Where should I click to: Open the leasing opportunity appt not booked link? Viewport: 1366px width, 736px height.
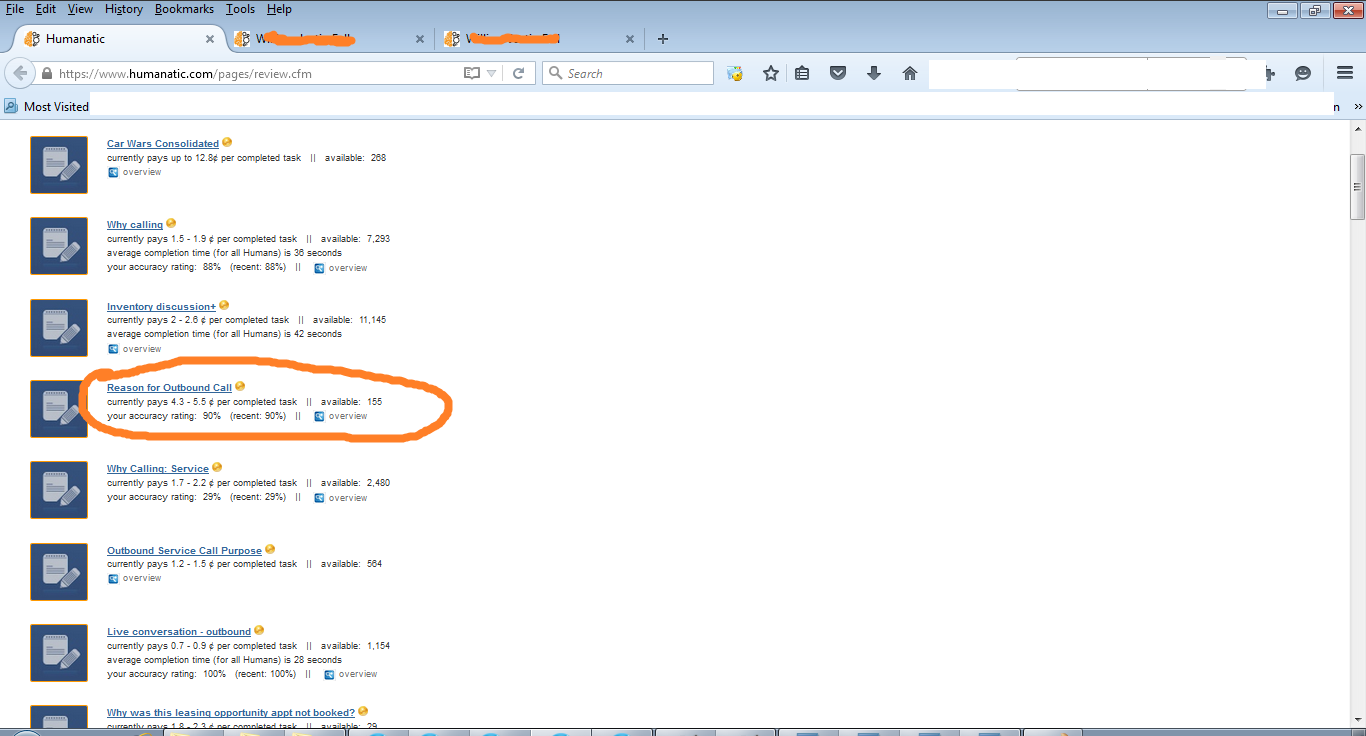pyautogui.click(x=231, y=713)
